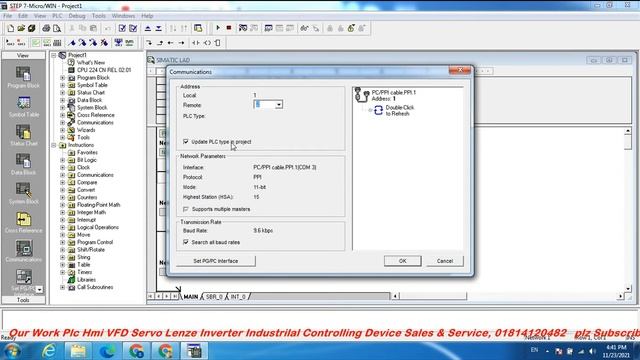640x360 pixels.
Task: Click the volume tray icon
Action: [592, 351]
